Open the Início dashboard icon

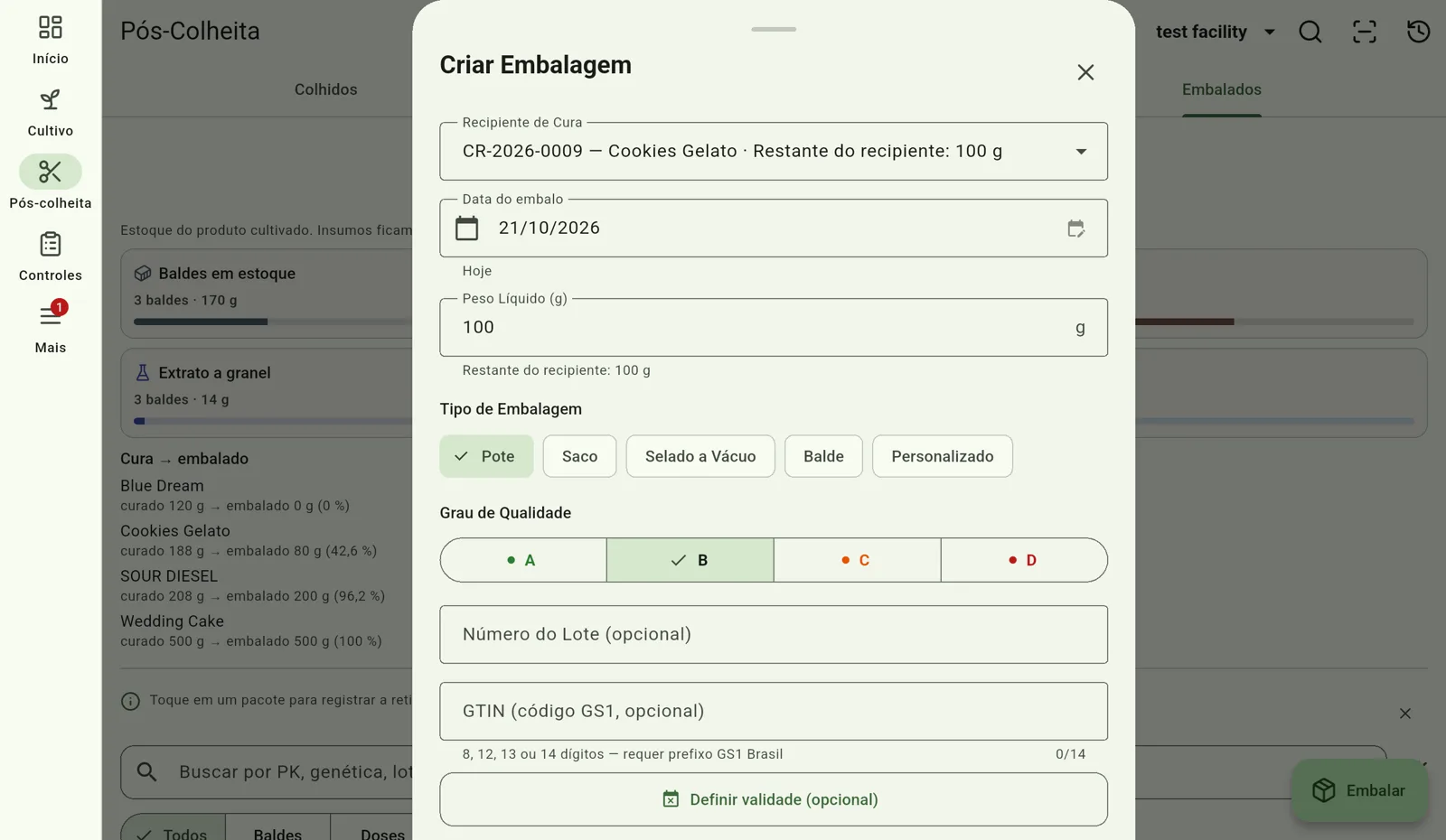pyautogui.click(x=51, y=27)
